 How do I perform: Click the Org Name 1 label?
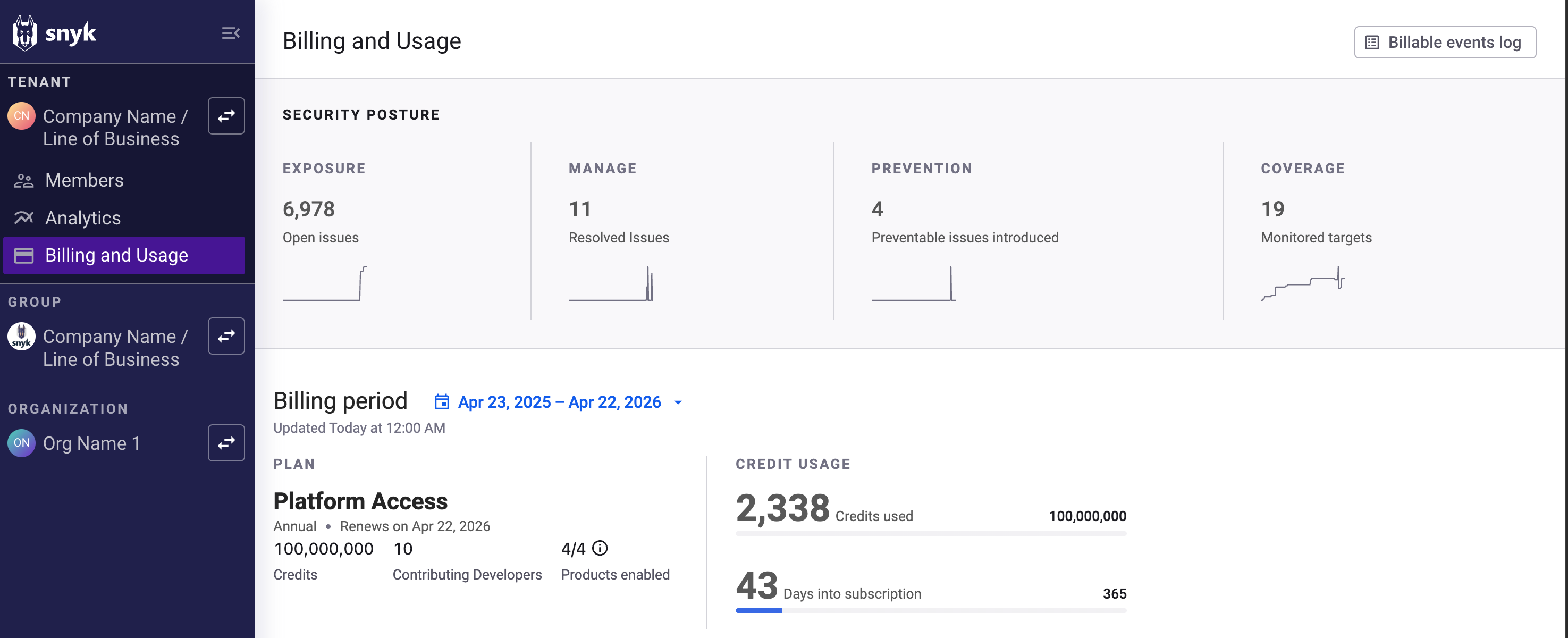tap(91, 443)
